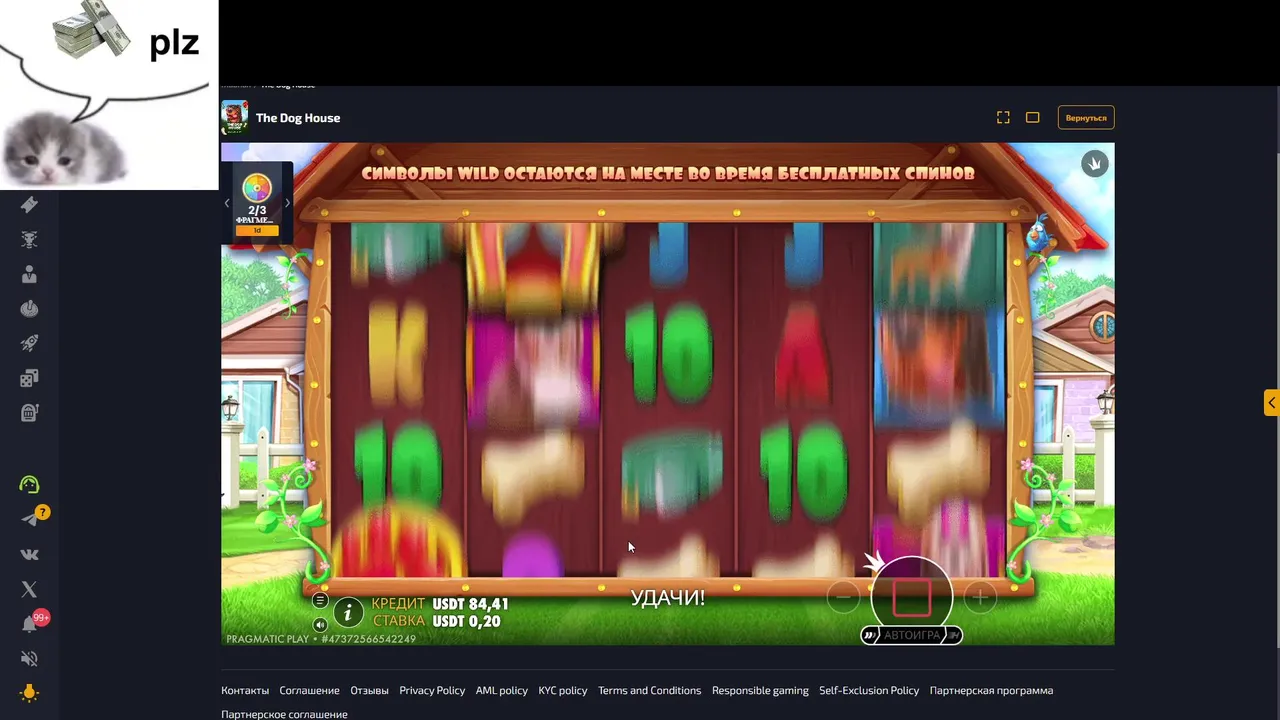This screenshot has width=1280, height=720.
Task: Open the rocket crash games icon
Action: click(x=29, y=343)
